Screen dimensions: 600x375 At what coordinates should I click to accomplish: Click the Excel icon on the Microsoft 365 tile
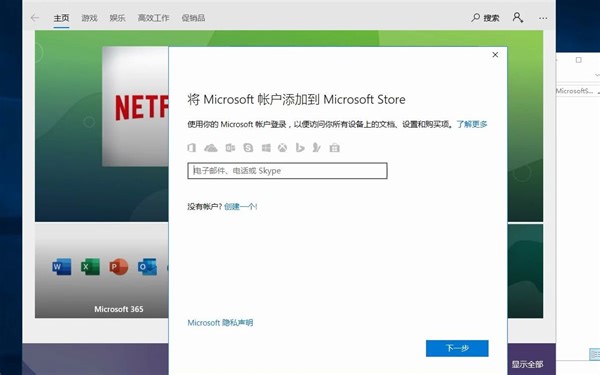click(x=90, y=267)
